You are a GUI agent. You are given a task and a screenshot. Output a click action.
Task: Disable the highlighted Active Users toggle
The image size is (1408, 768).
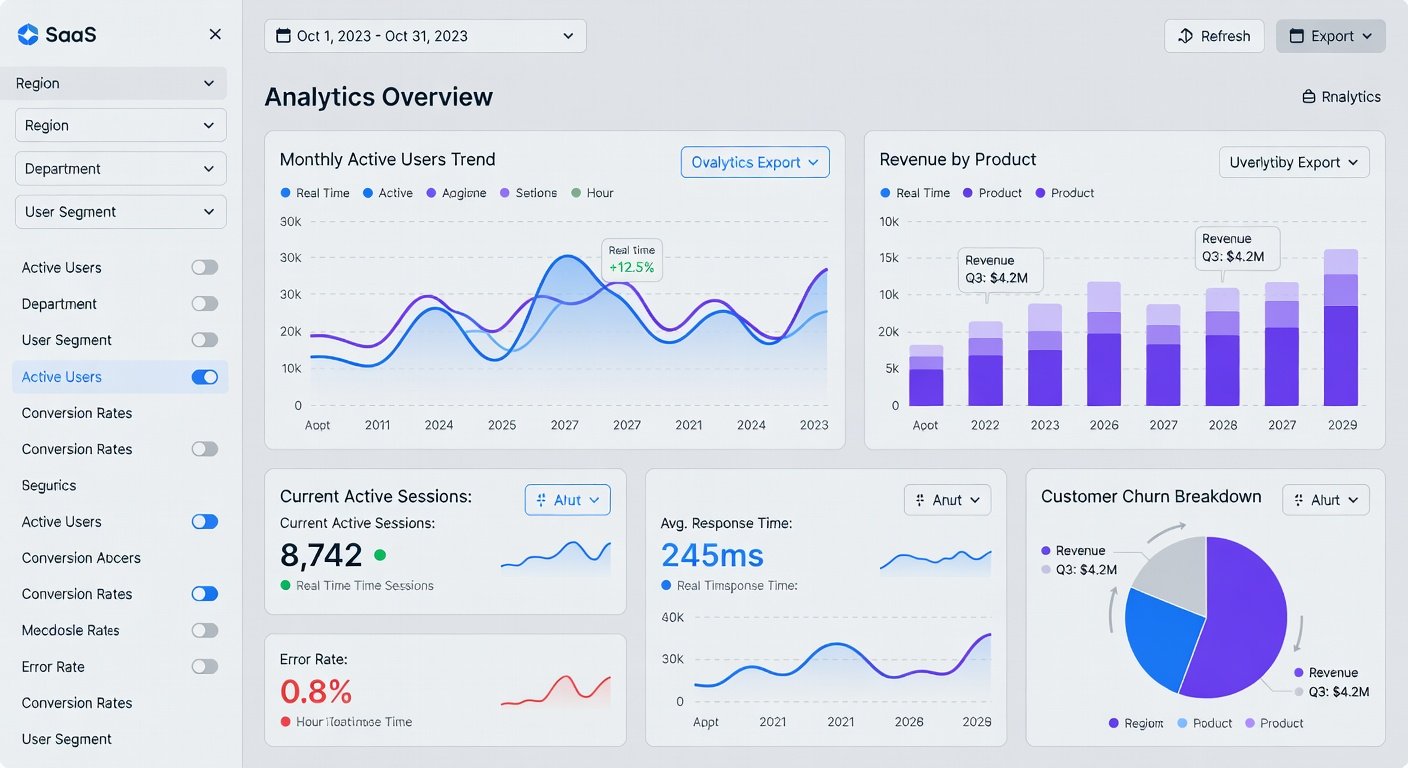[x=204, y=377]
